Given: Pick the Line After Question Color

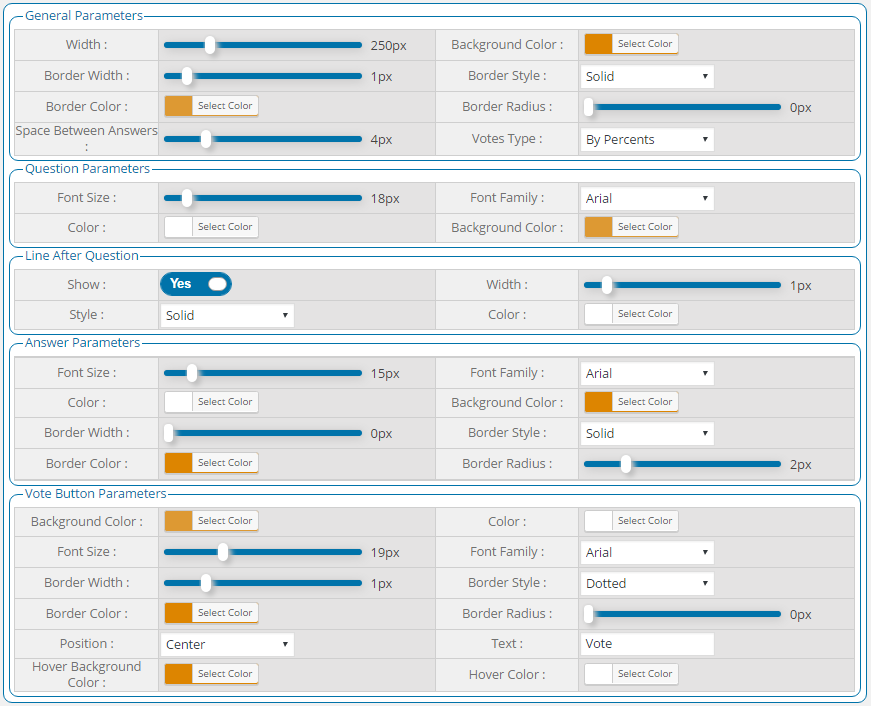Looking at the screenshot, I should click(x=631, y=314).
